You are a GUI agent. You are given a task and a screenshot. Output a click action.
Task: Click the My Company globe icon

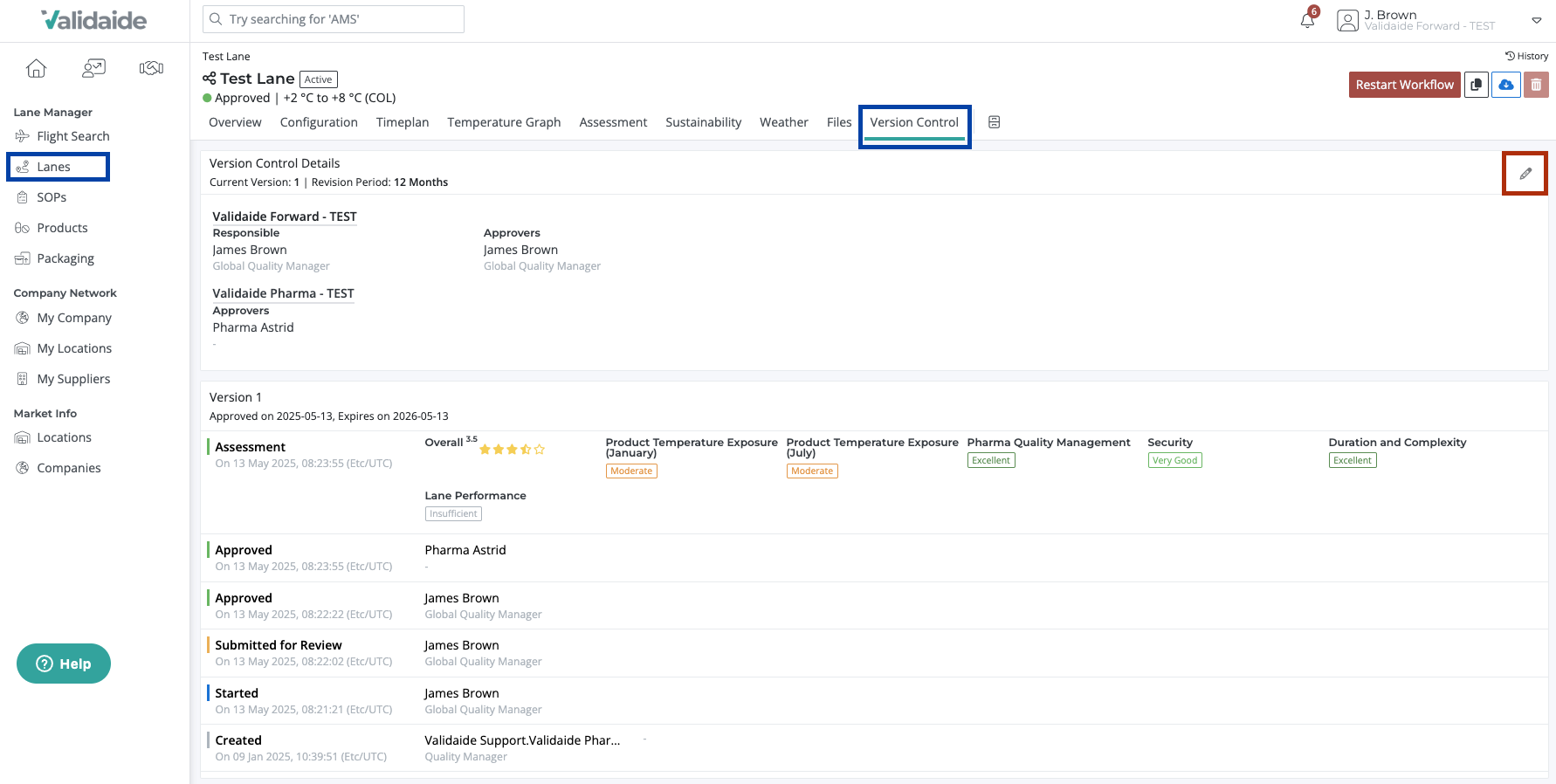(x=23, y=318)
